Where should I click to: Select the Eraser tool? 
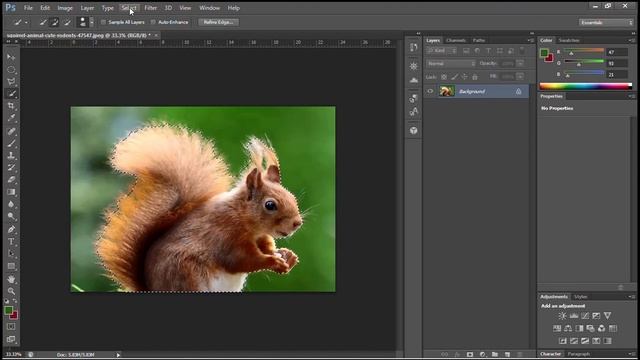coord(11,180)
